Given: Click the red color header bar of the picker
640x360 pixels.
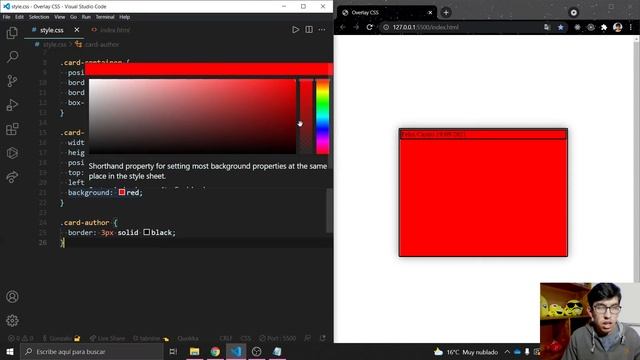Looking at the screenshot, I should 209,69.
